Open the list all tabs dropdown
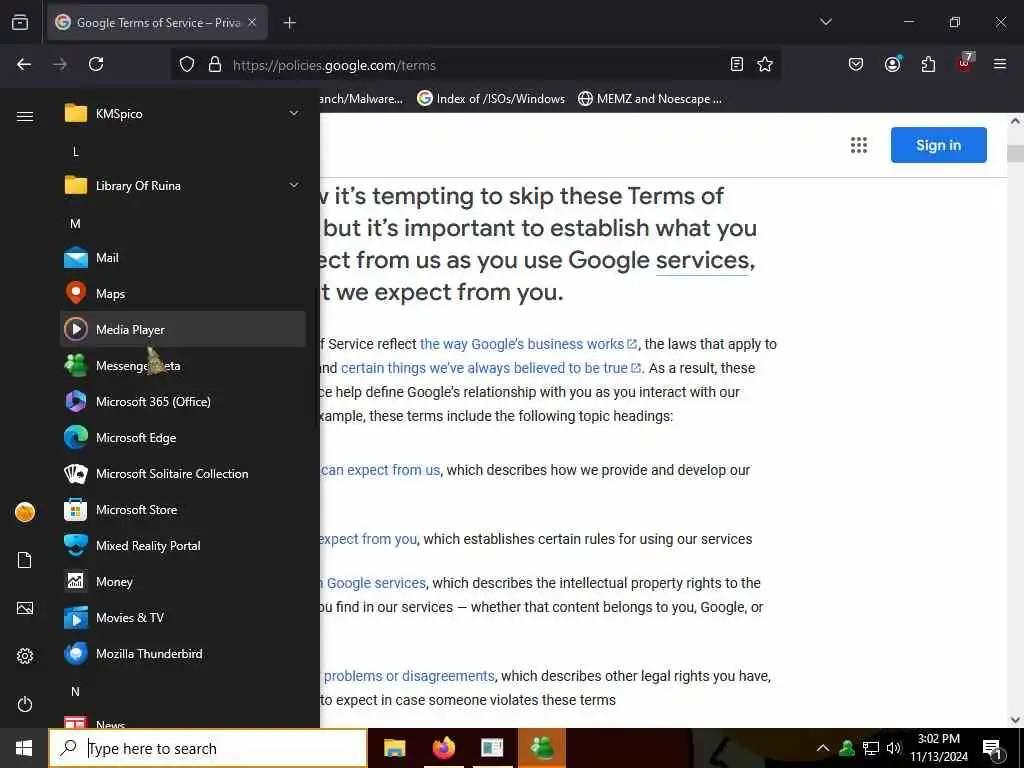 (825, 22)
